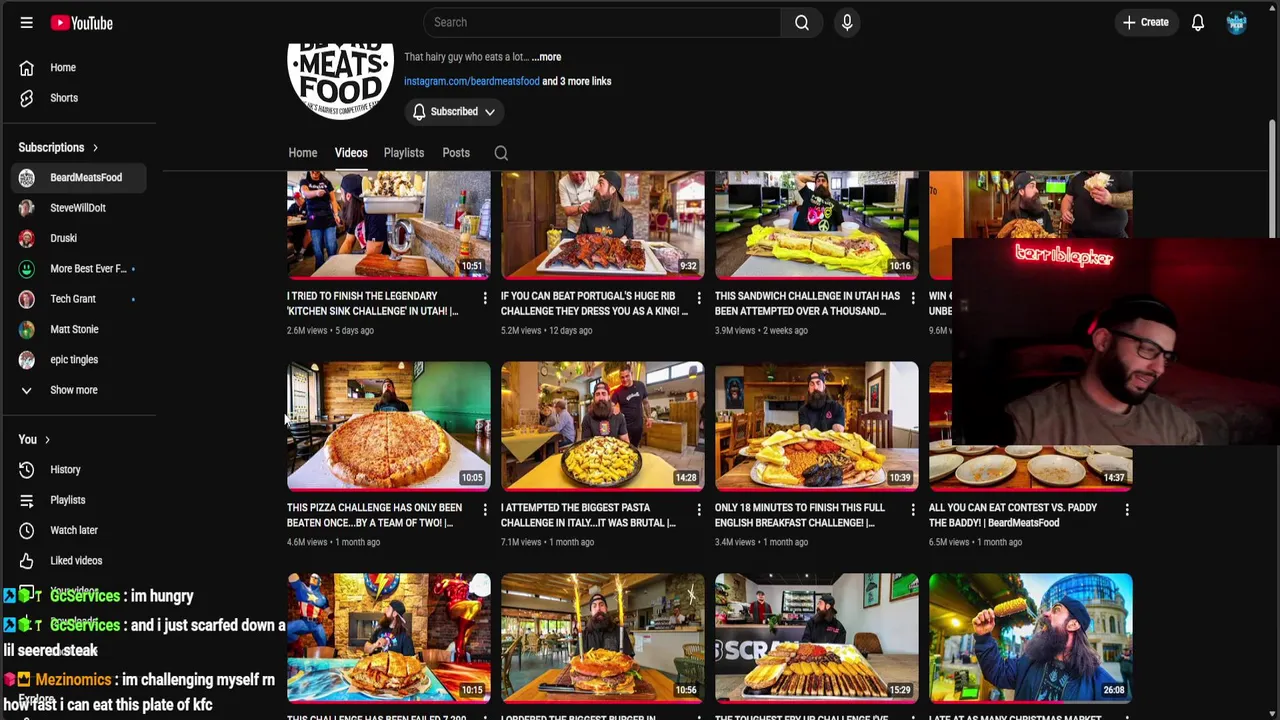The width and height of the screenshot is (1280, 720).
Task: Open the notifications bell
Action: 1197,22
